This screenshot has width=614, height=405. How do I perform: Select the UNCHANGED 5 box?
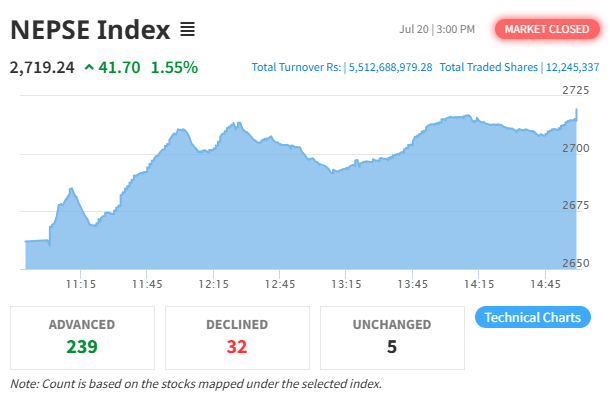392,338
